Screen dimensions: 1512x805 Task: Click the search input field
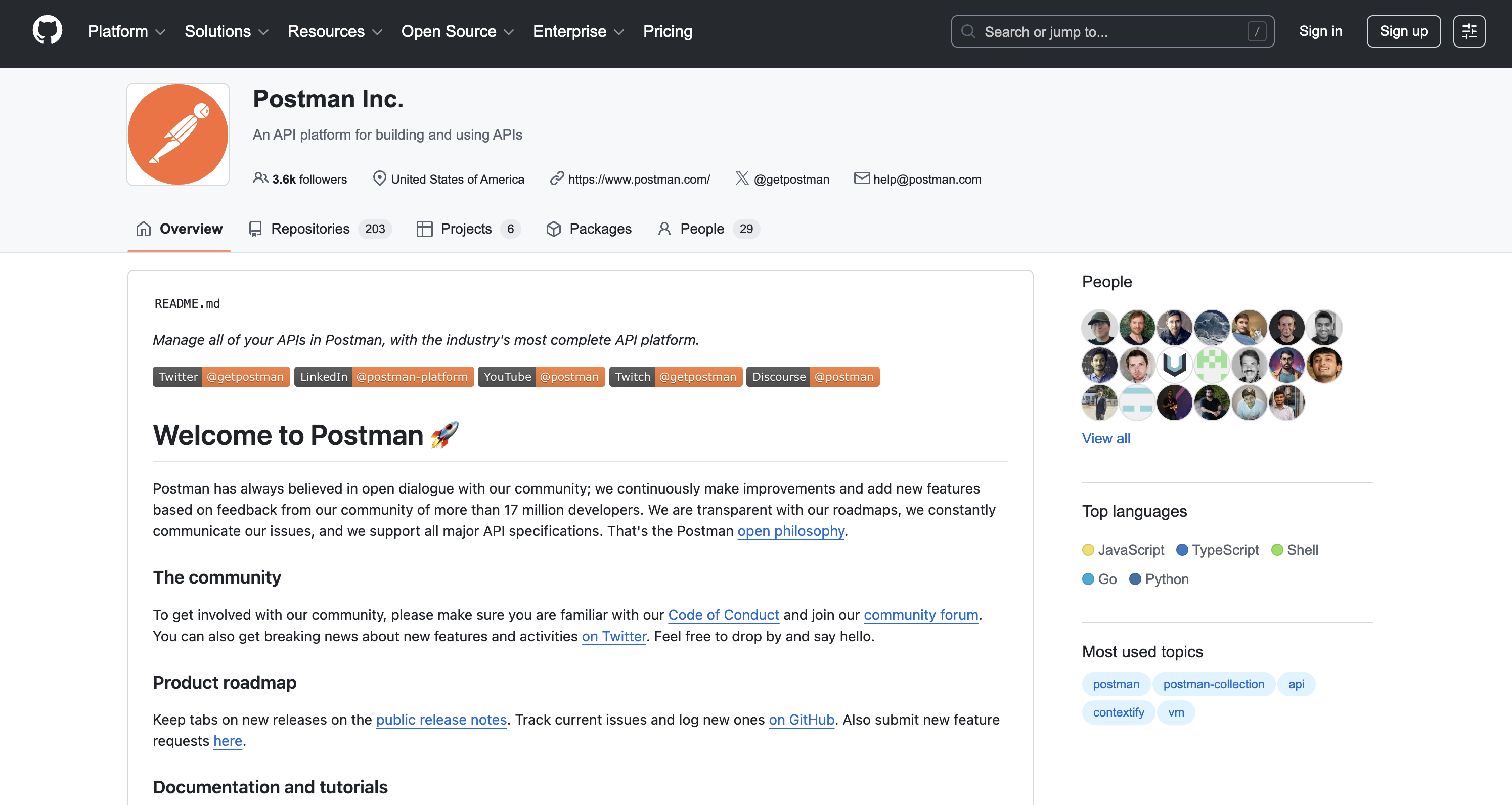pos(1109,31)
